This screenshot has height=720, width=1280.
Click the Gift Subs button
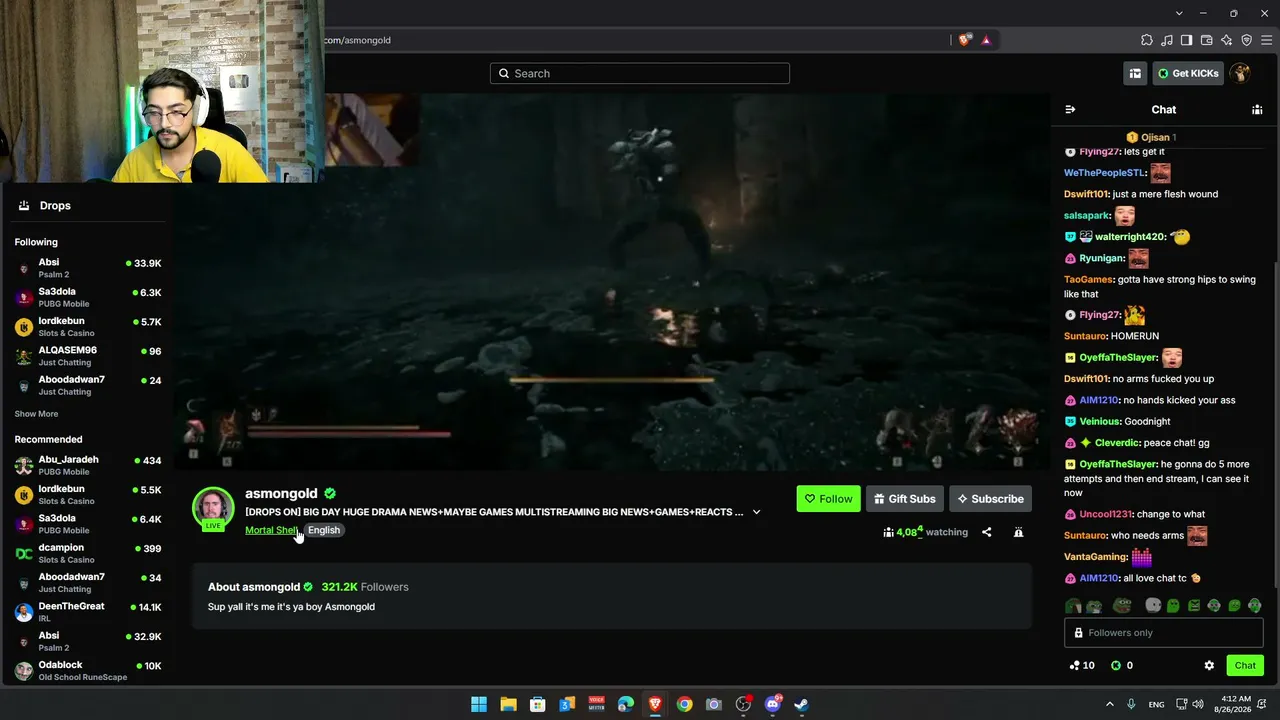click(x=904, y=499)
